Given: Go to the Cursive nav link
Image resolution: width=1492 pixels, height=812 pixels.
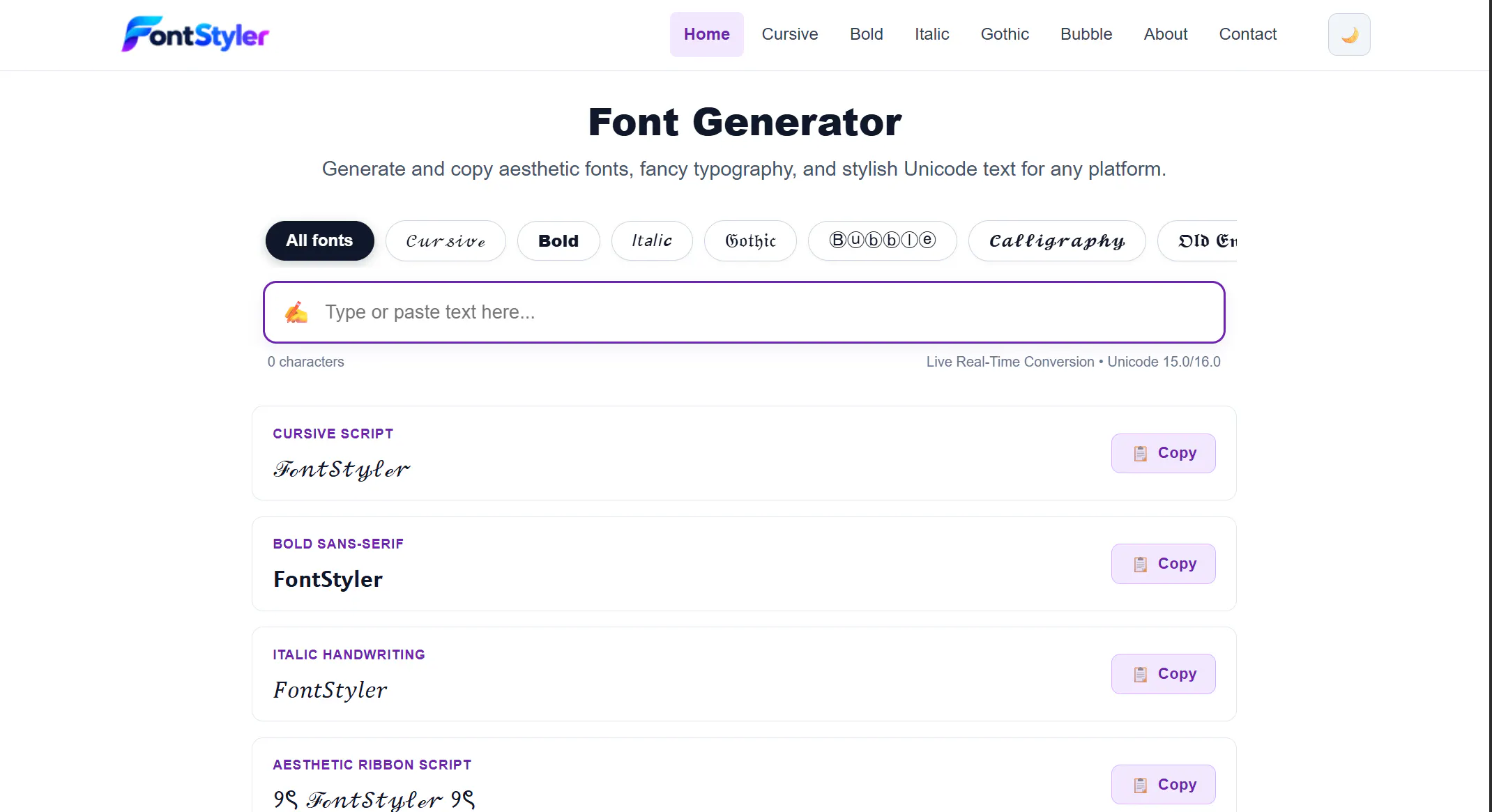Looking at the screenshot, I should click(789, 34).
